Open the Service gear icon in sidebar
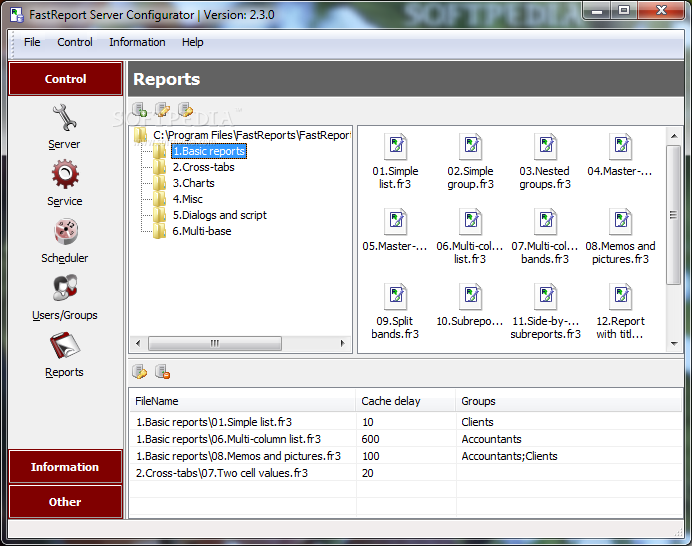The height and width of the screenshot is (546, 692). click(x=65, y=174)
